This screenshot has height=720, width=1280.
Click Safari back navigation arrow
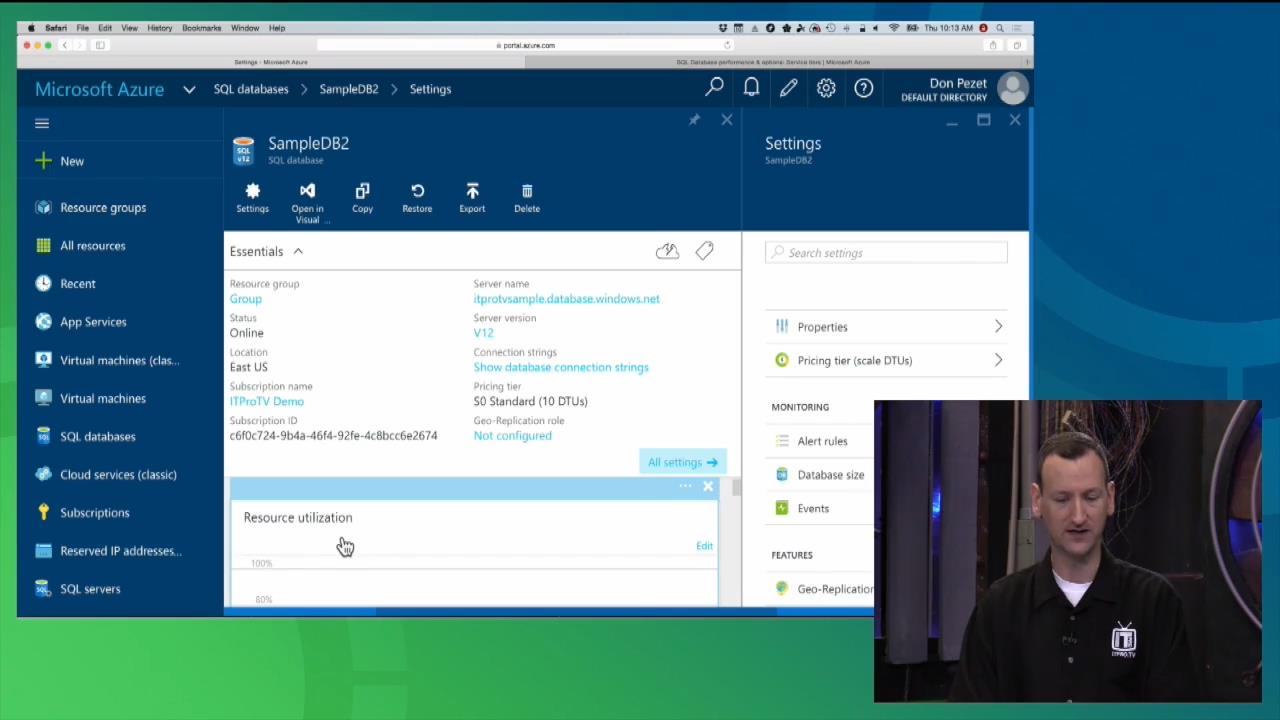click(x=65, y=45)
